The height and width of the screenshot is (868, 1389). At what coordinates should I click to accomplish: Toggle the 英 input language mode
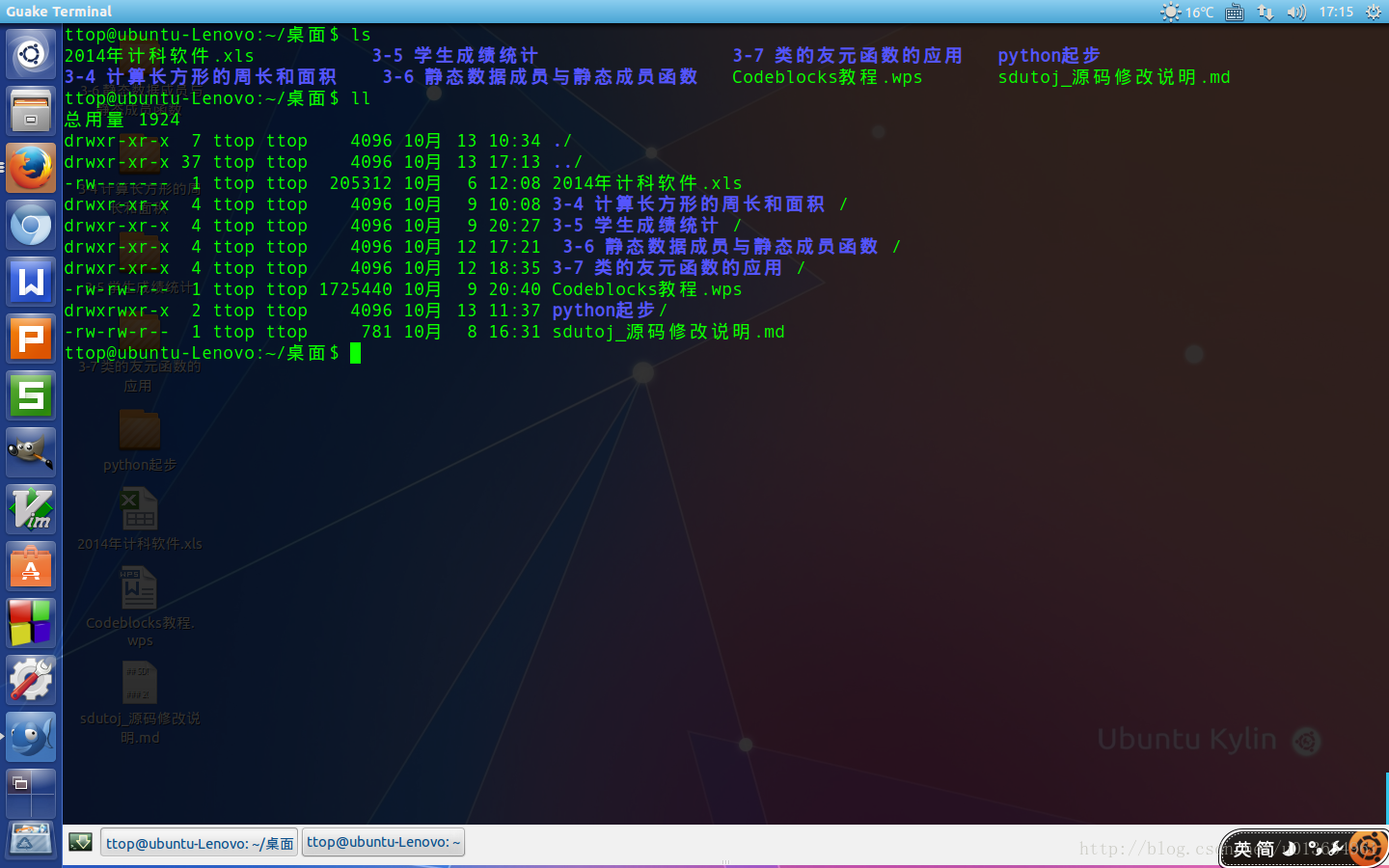tap(1242, 849)
